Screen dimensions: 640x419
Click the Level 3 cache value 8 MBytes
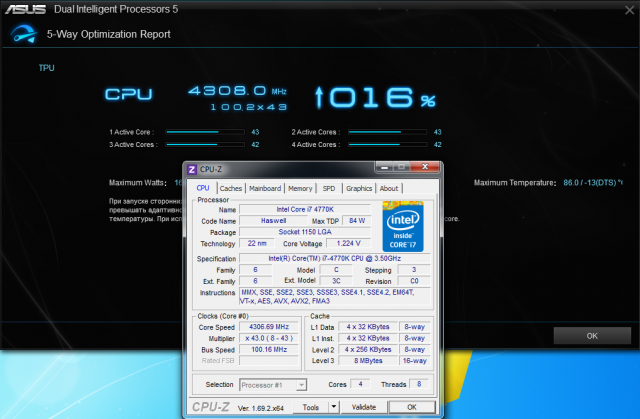click(368, 361)
